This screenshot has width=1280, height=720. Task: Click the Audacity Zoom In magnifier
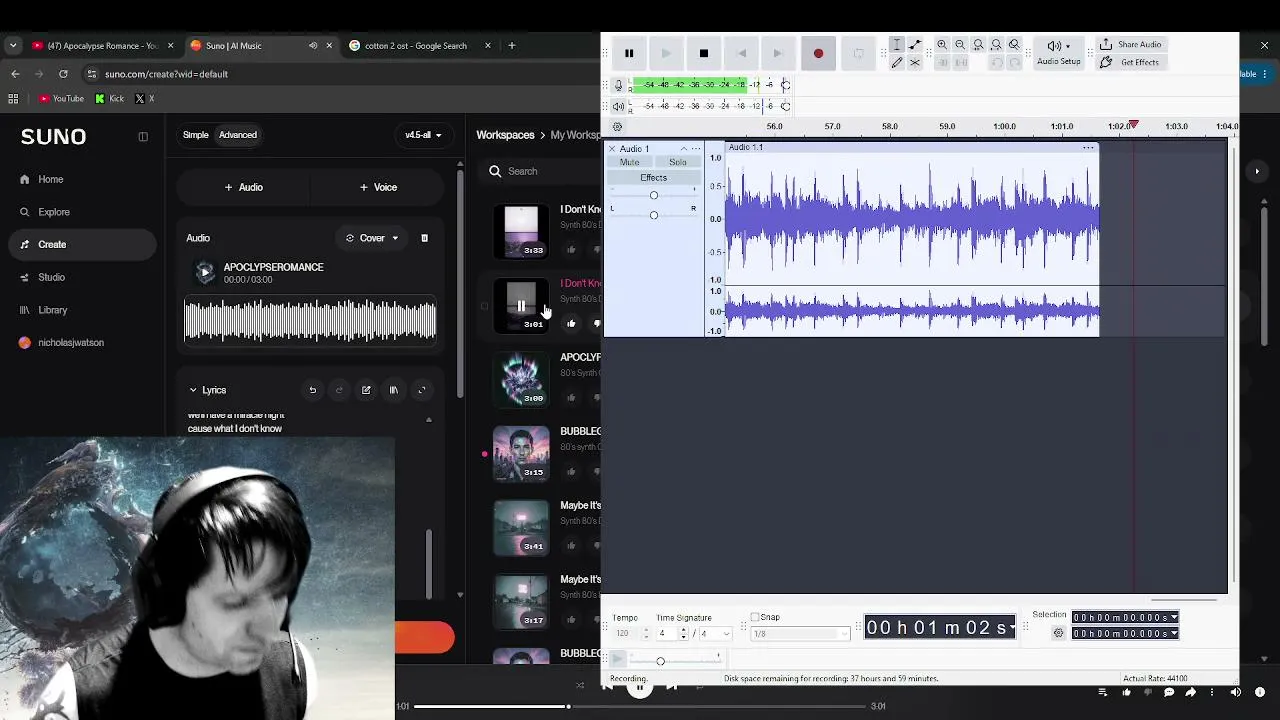point(942,45)
